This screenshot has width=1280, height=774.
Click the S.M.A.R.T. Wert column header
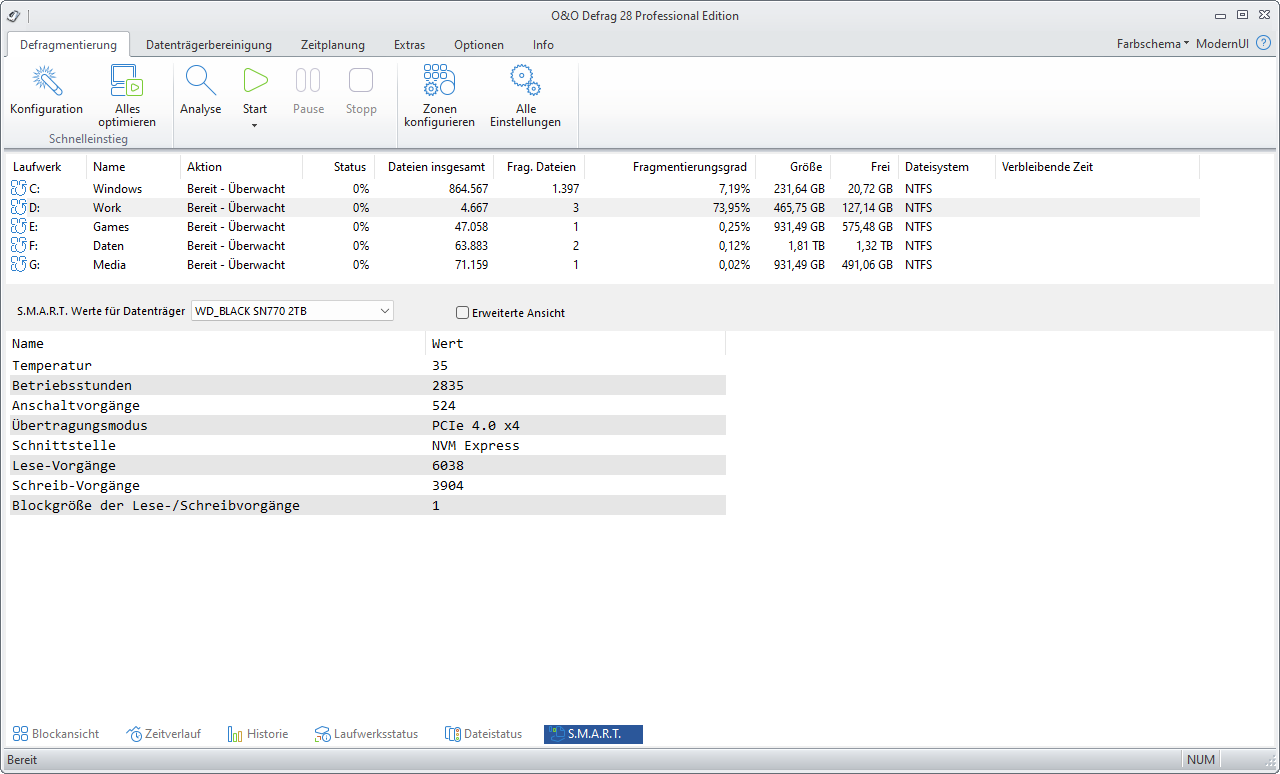[575, 344]
